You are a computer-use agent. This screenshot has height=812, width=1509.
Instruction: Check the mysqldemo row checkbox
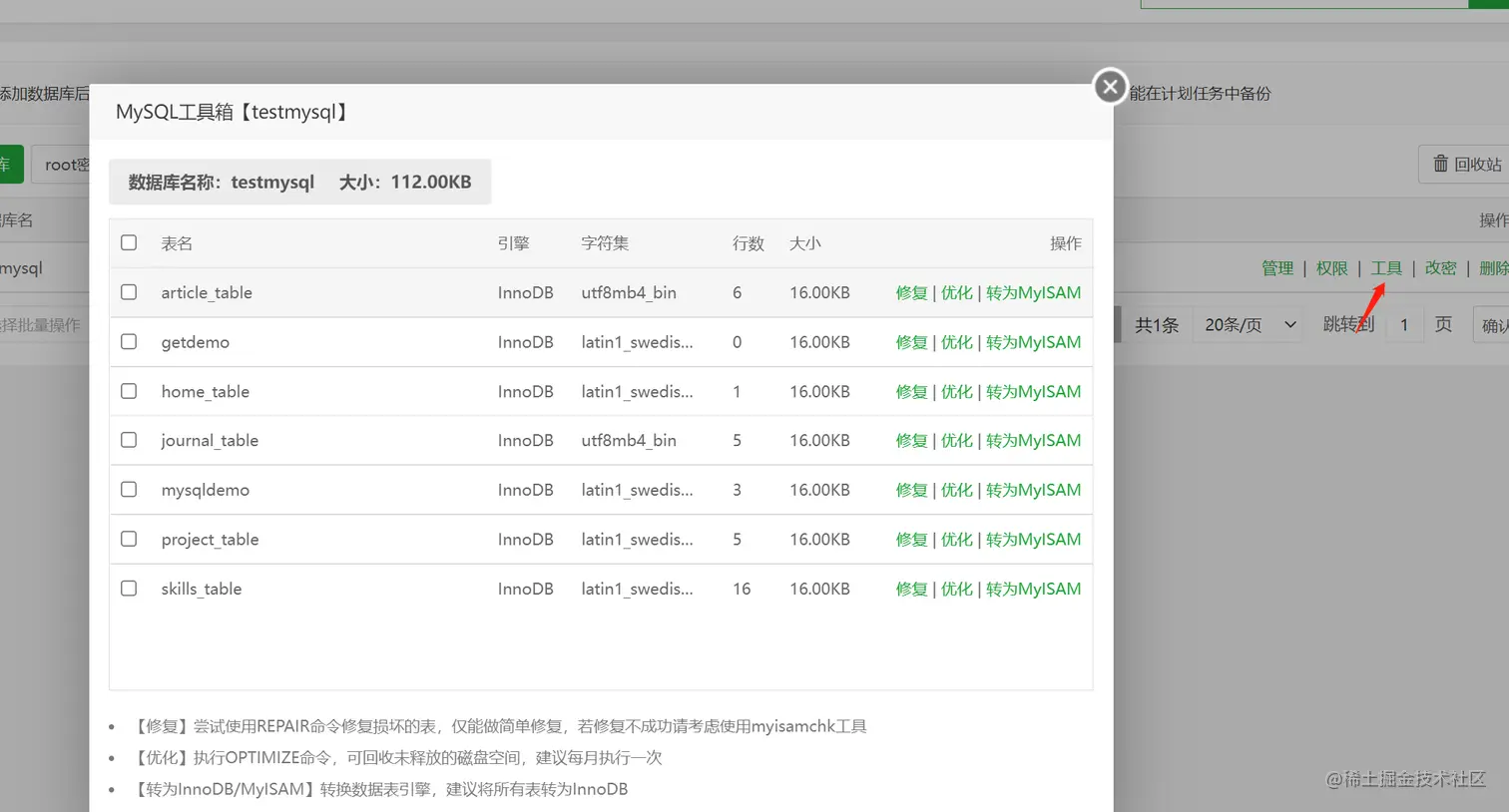pos(129,490)
